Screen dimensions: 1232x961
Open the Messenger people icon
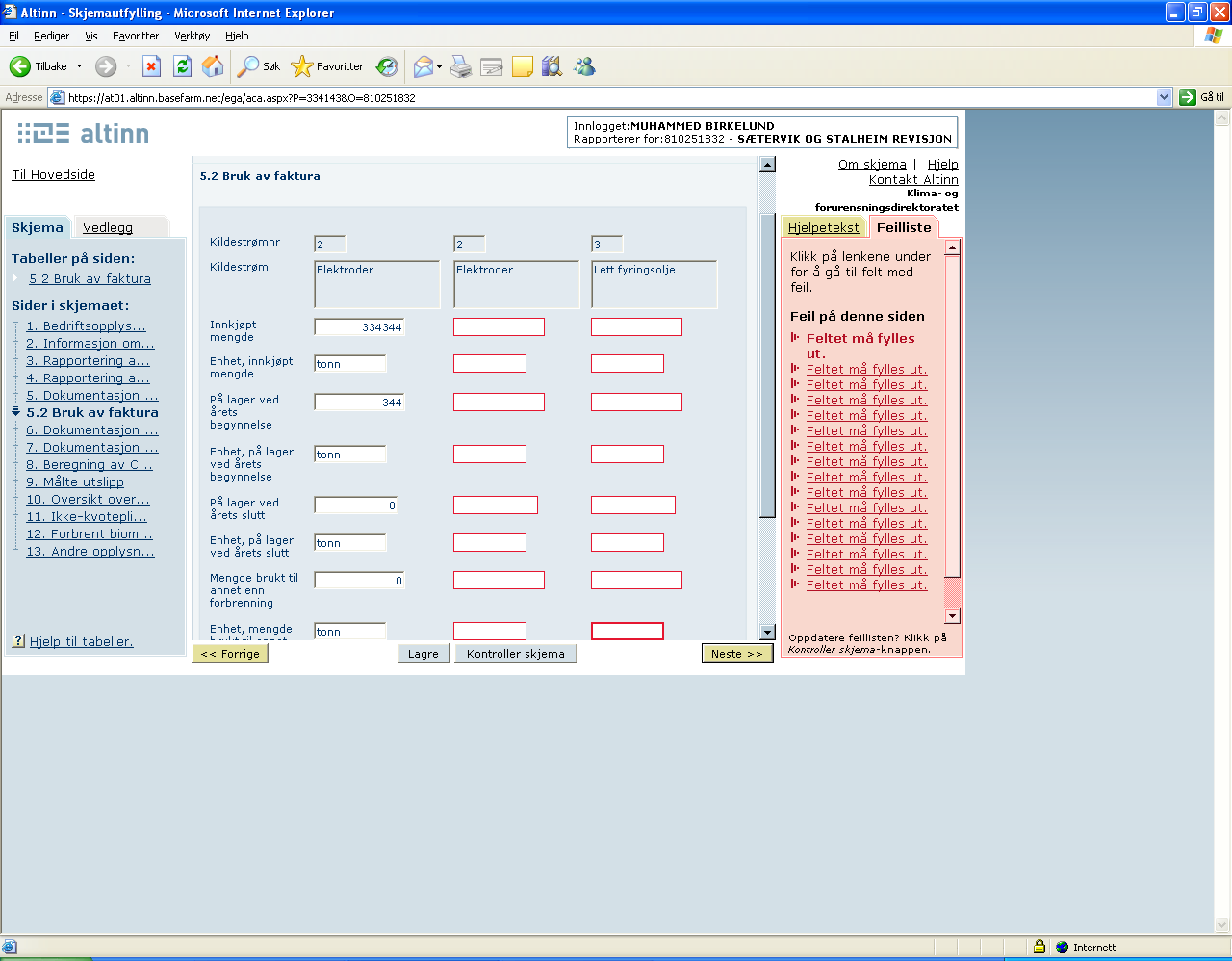[x=584, y=66]
